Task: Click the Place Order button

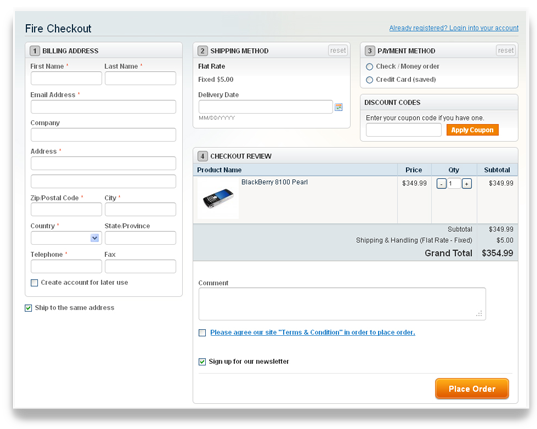Action: pyautogui.click(x=472, y=389)
